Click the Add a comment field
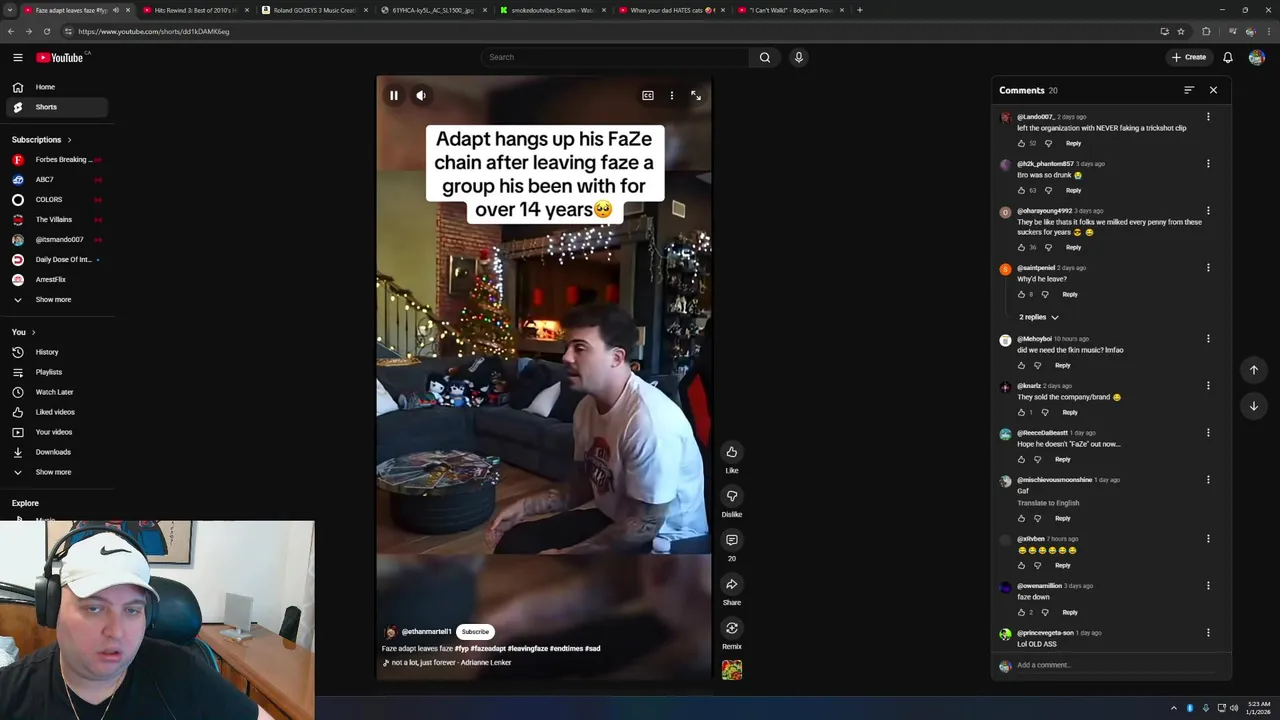 [1116, 665]
